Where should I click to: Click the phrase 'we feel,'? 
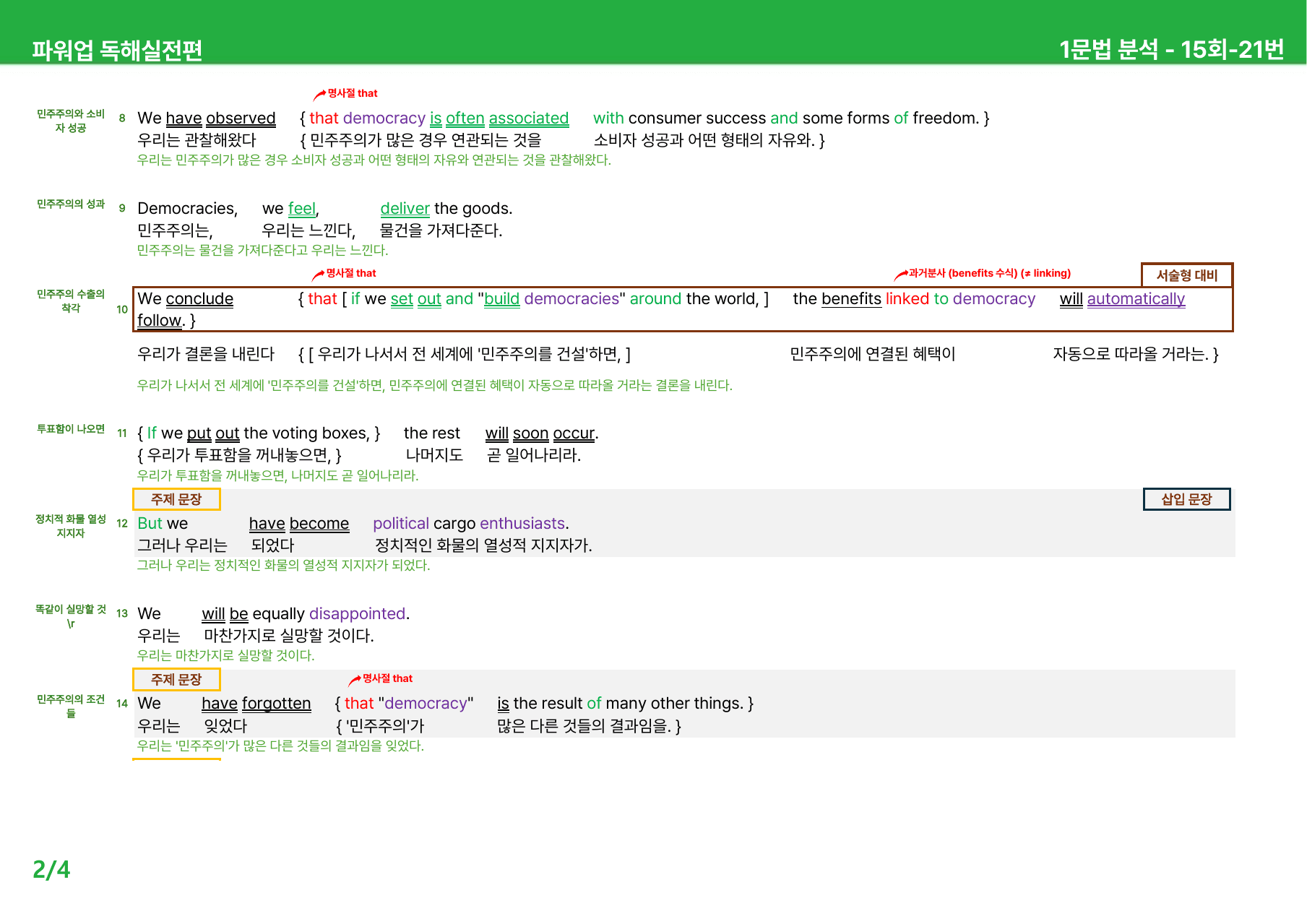pyautogui.click(x=290, y=209)
